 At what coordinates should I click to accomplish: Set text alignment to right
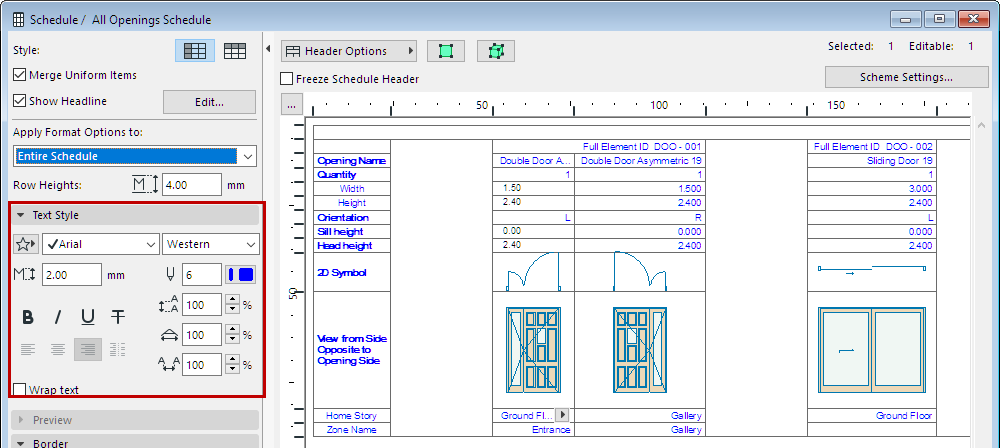click(88, 349)
